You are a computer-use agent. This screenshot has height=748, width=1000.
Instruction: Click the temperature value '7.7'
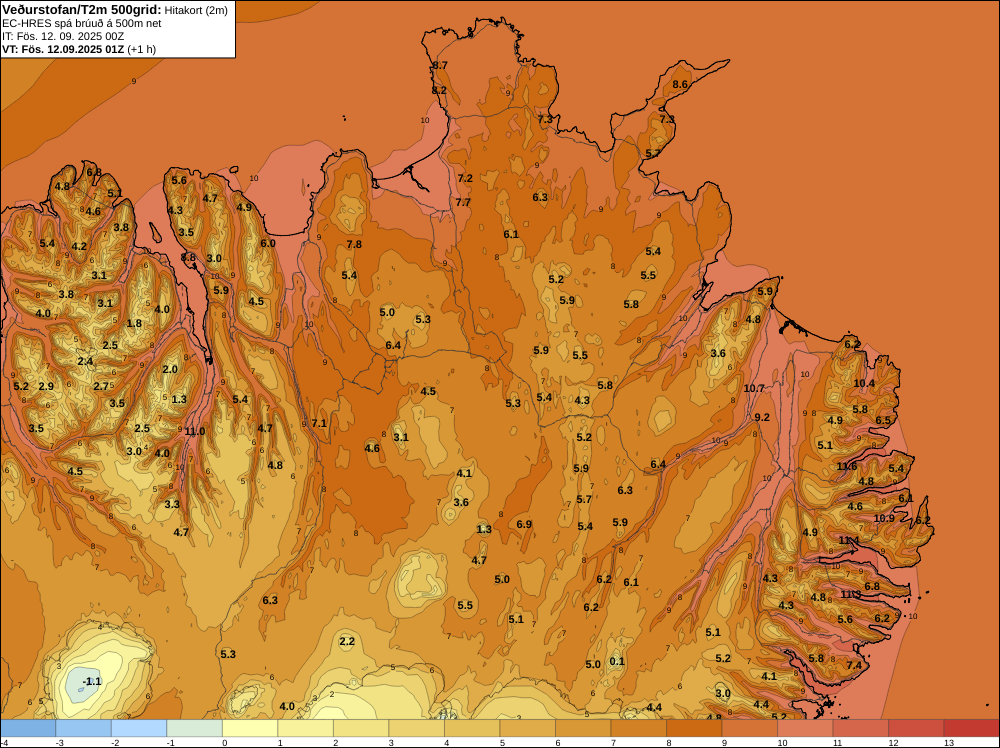point(463,202)
